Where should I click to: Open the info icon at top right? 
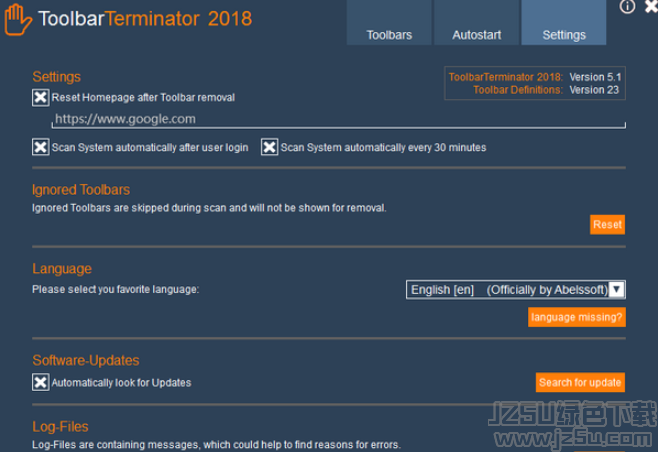point(627,6)
